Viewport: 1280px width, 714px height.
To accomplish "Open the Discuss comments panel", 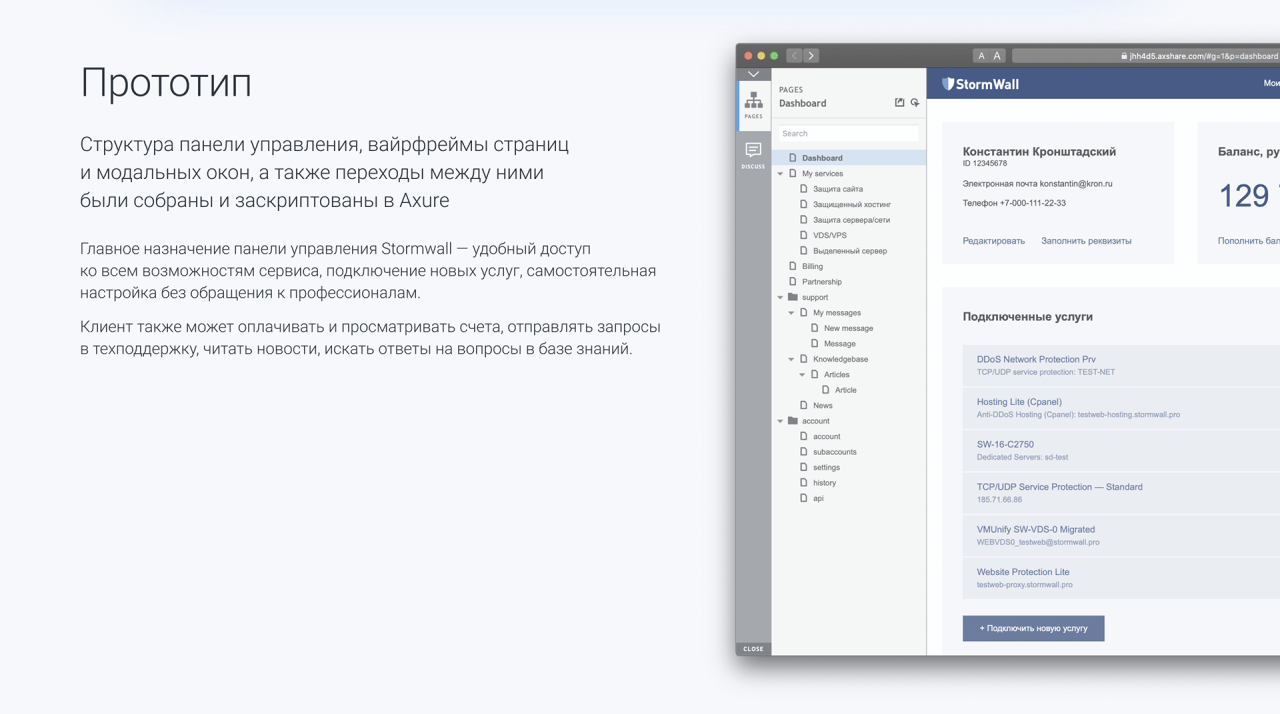I will coord(753,153).
